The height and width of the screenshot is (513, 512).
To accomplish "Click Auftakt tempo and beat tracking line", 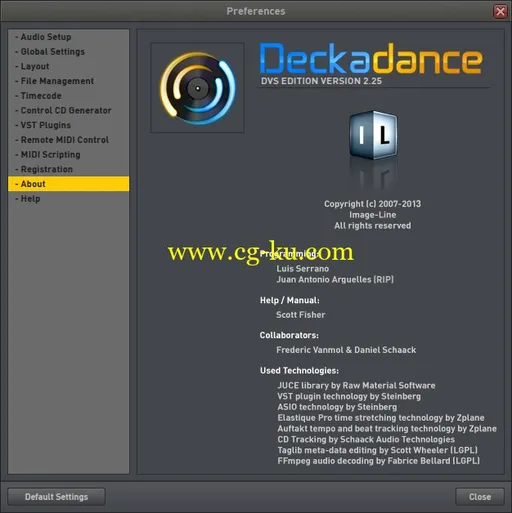I will tap(387, 429).
